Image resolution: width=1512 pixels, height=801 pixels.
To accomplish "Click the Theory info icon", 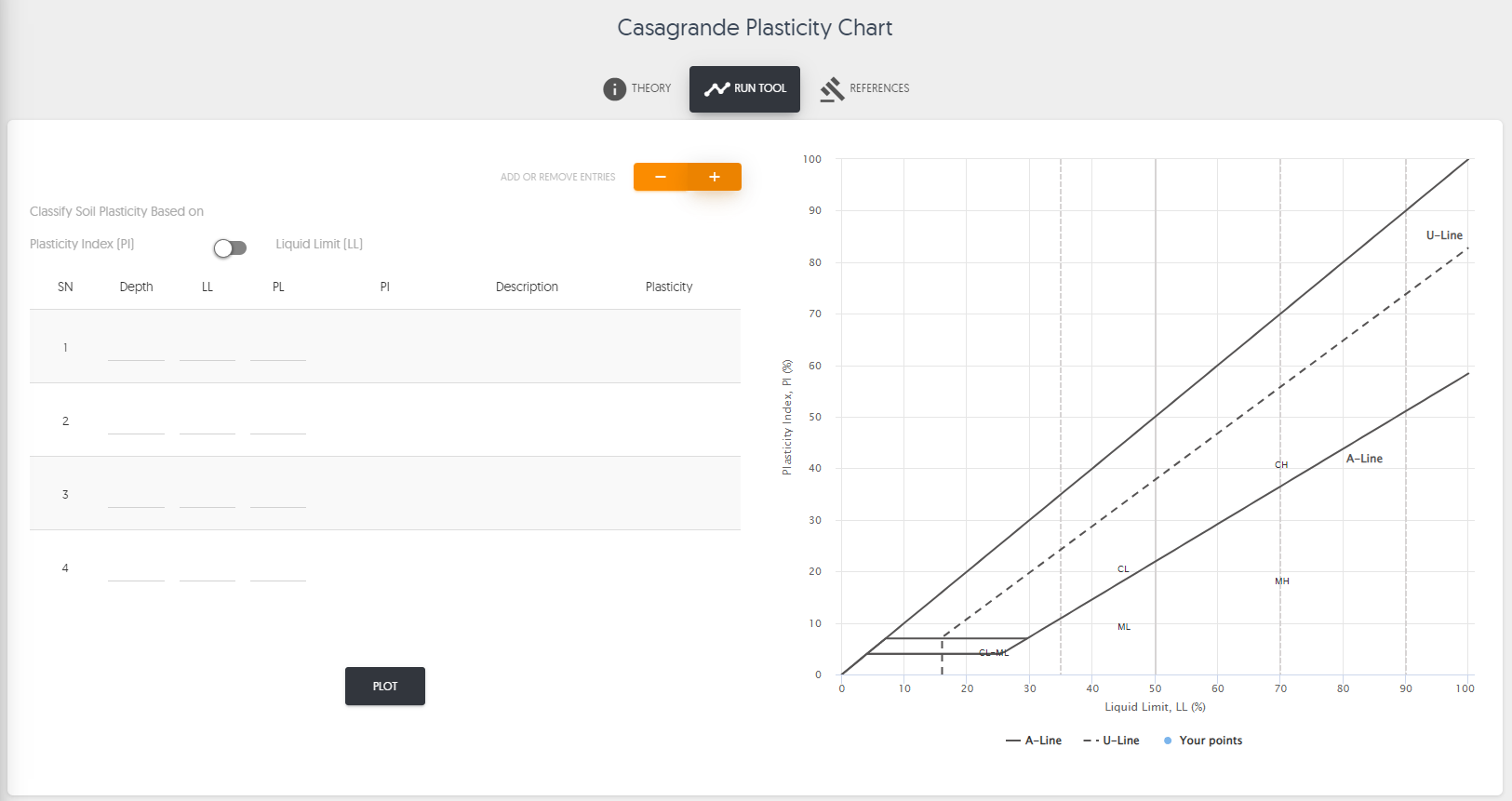I will [614, 89].
